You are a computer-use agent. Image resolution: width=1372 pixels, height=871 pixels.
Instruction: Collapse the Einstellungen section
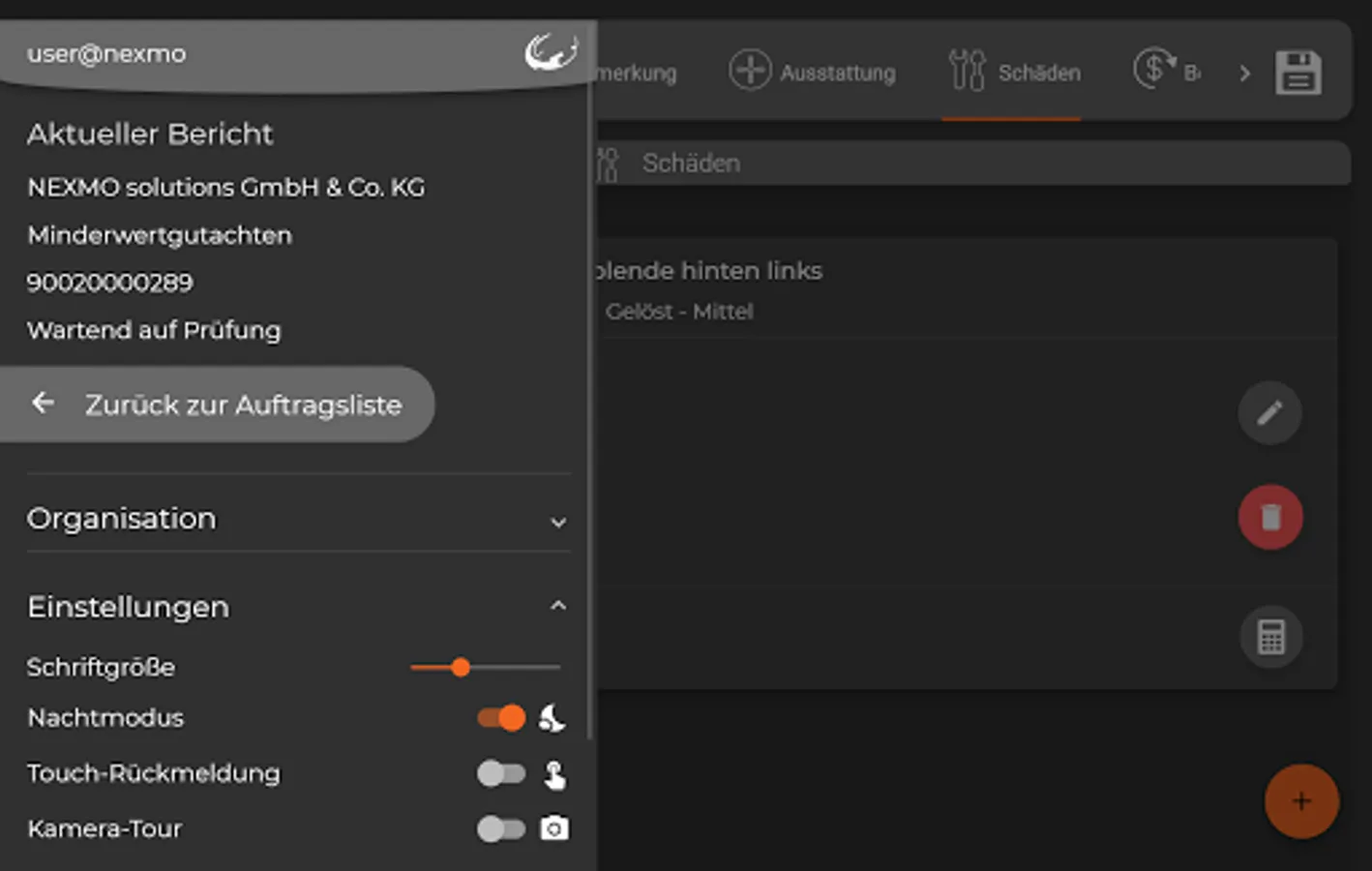tap(298, 607)
